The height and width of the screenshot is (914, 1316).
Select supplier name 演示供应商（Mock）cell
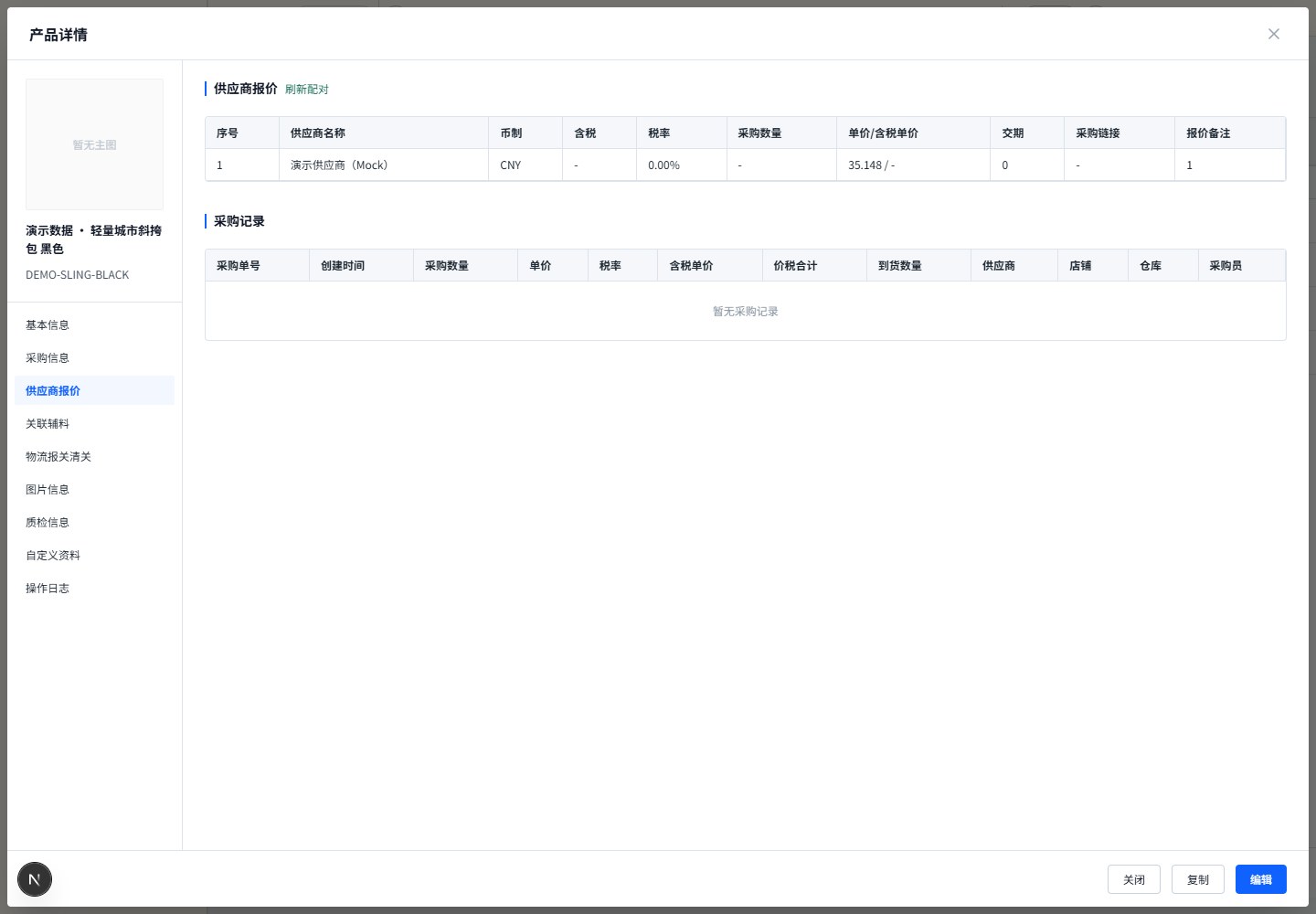click(384, 165)
